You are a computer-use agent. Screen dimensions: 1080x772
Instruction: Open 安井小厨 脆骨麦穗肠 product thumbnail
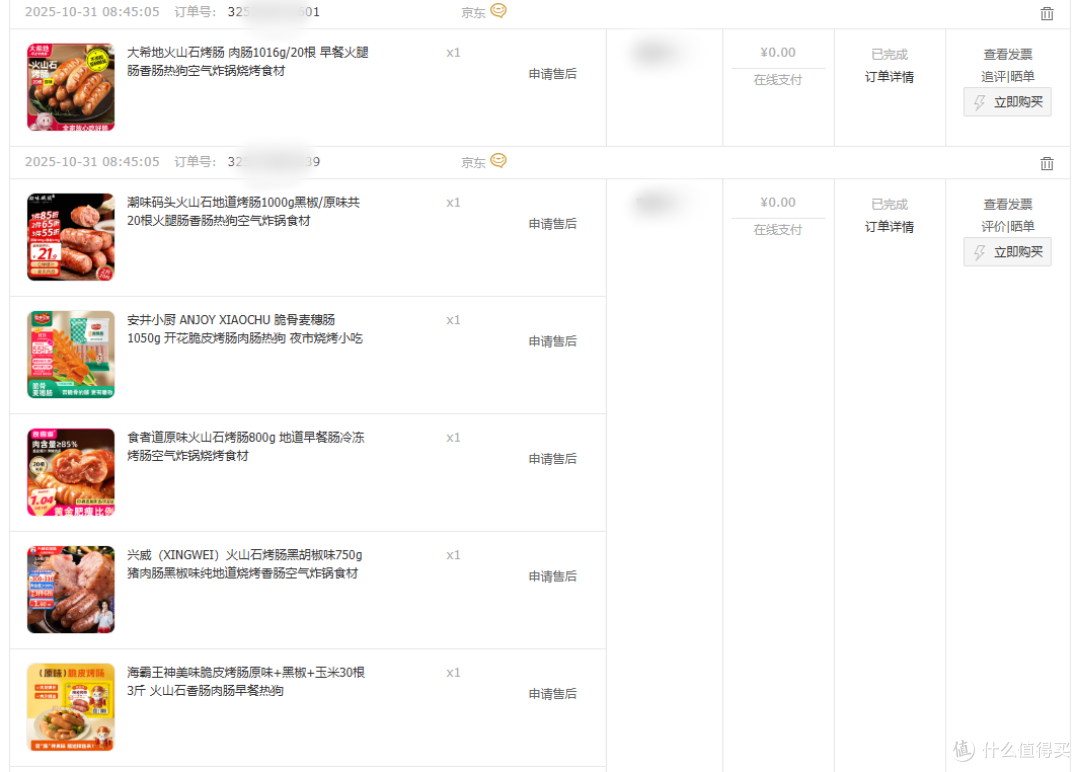[70, 354]
